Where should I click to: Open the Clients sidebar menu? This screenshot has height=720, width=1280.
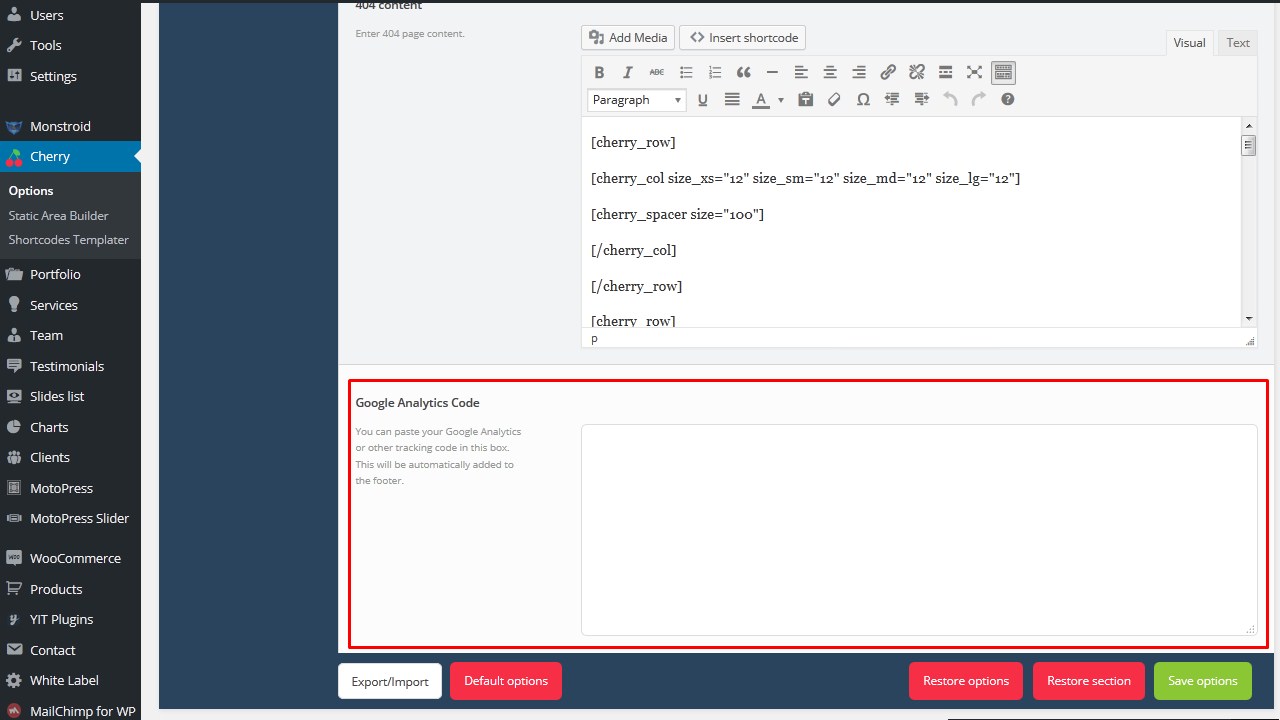tap(70, 457)
